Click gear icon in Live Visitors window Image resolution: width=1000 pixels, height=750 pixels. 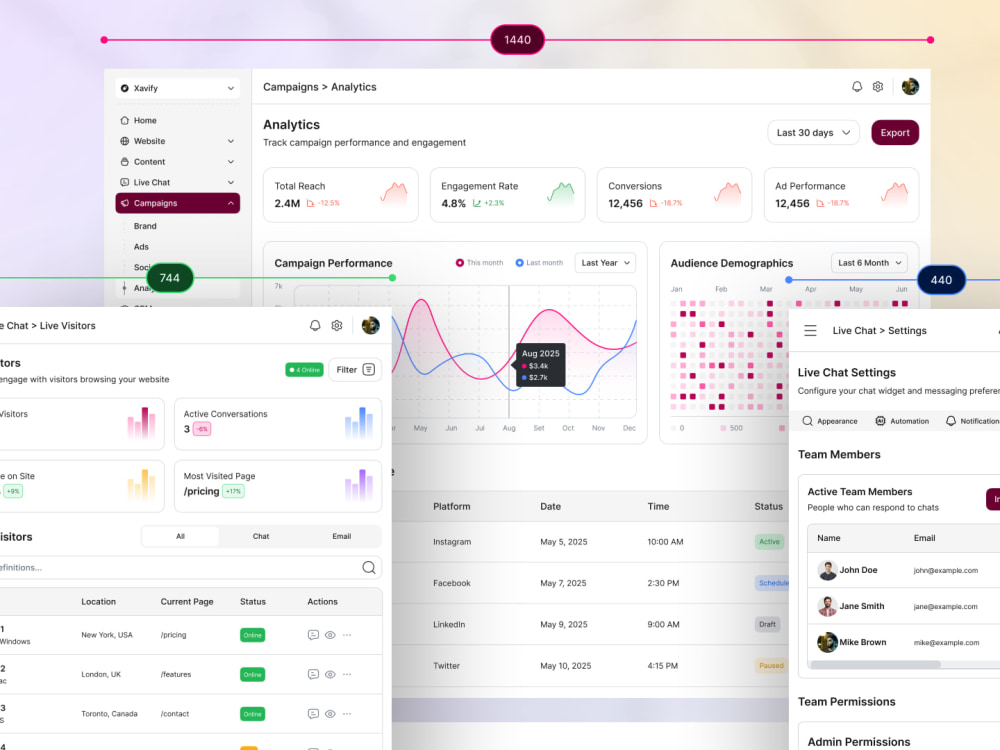[337, 325]
